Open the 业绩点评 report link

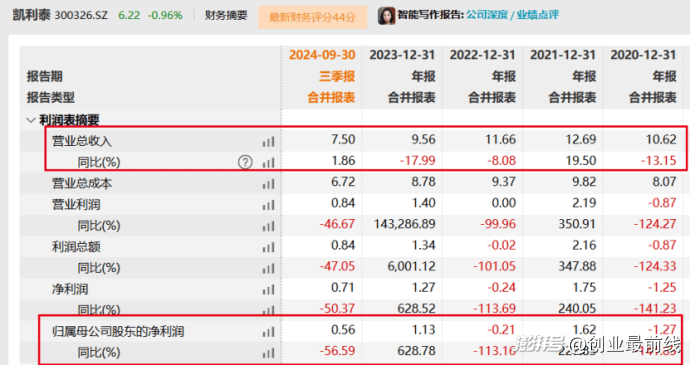coord(538,15)
